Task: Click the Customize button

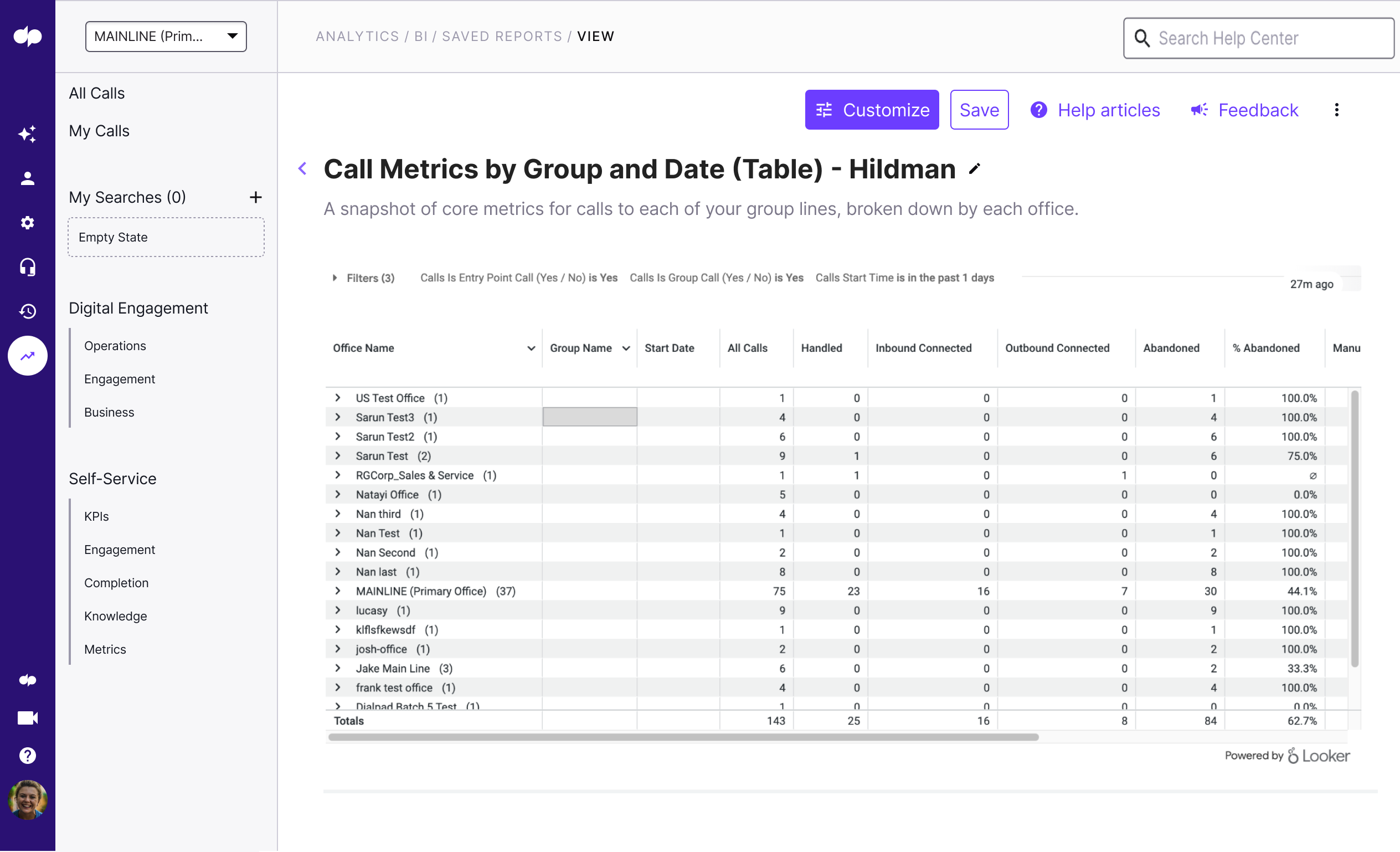Action: click(x=872, y=109)
